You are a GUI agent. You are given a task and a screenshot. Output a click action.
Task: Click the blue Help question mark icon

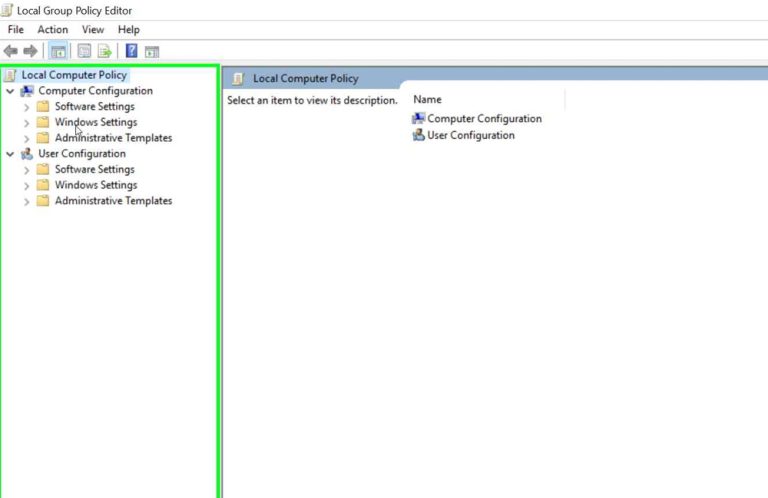(131, 51)
